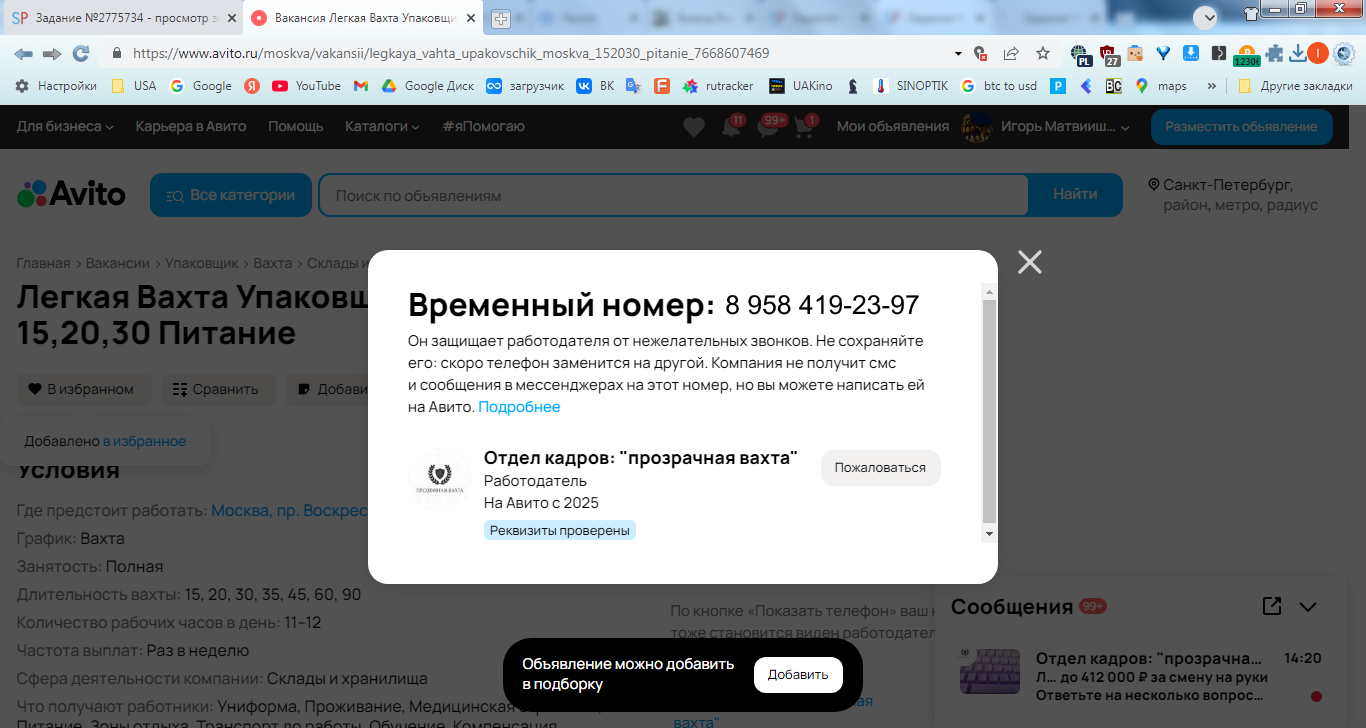Click Вахта breadcrumb
1366x728 pixels.
[x=273, y=263]
